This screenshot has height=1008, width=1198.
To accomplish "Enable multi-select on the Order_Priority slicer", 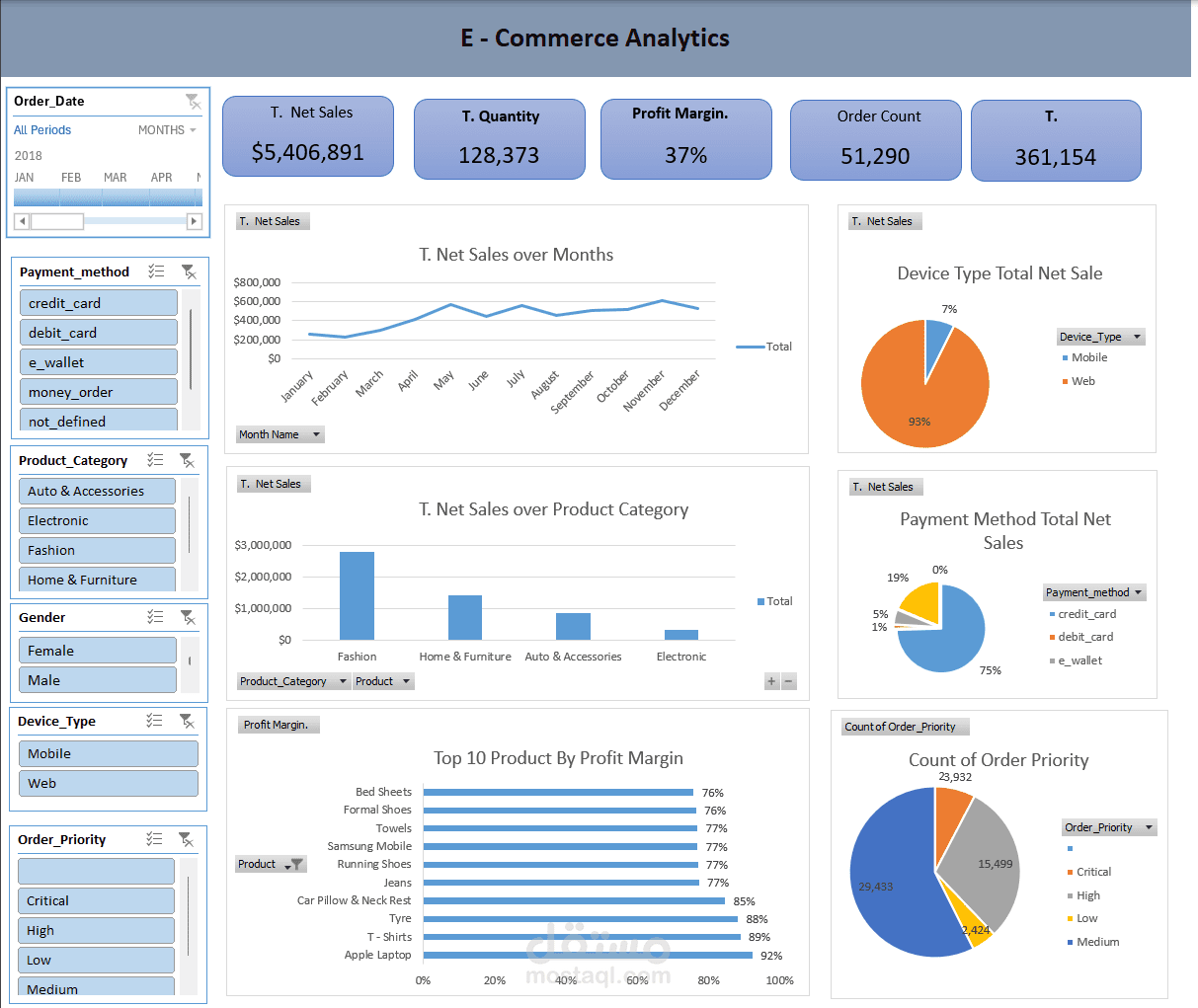I will 155,839.
